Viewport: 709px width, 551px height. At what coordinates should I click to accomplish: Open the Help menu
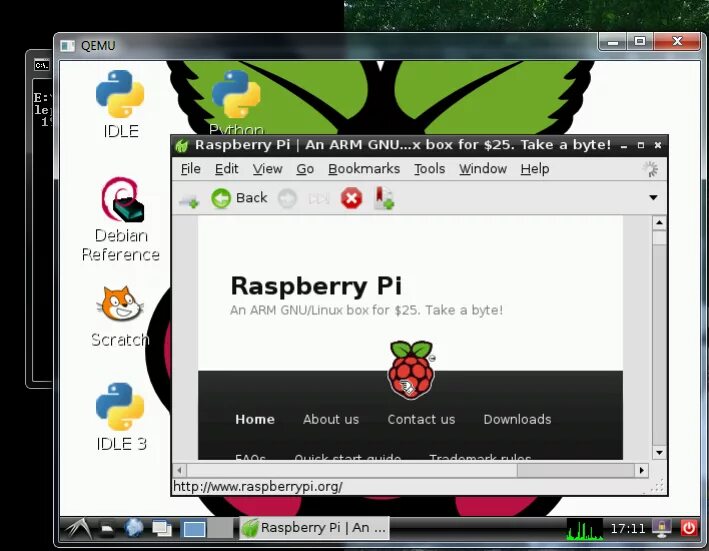(x=534, y=169)
